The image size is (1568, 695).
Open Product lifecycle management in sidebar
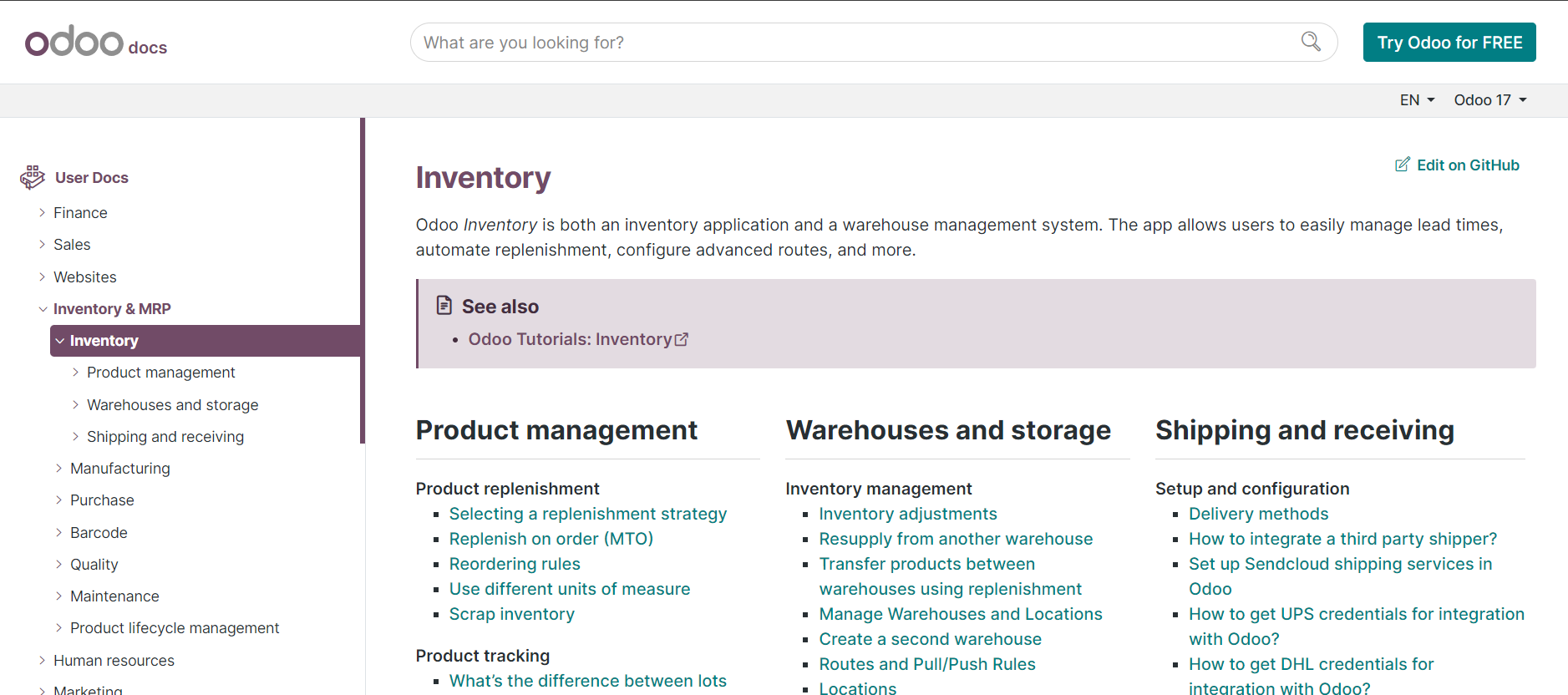pyautogui.click(x=175, y=628)
